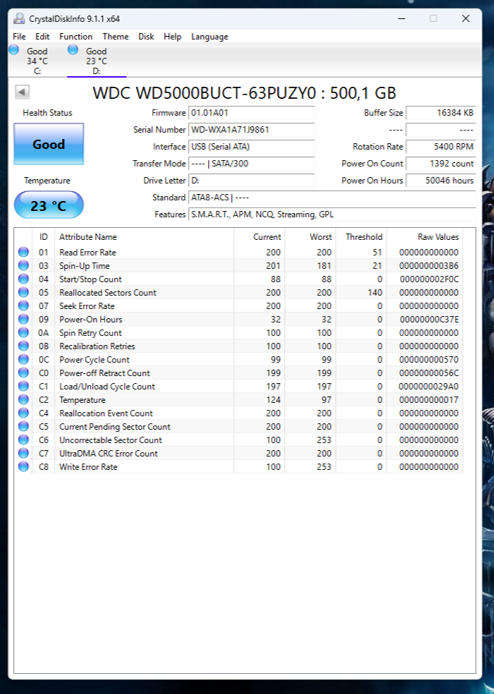The image size is (494, 694).
Task: Click the Features field
Action: pyautogui.click(x=332, y=214)
